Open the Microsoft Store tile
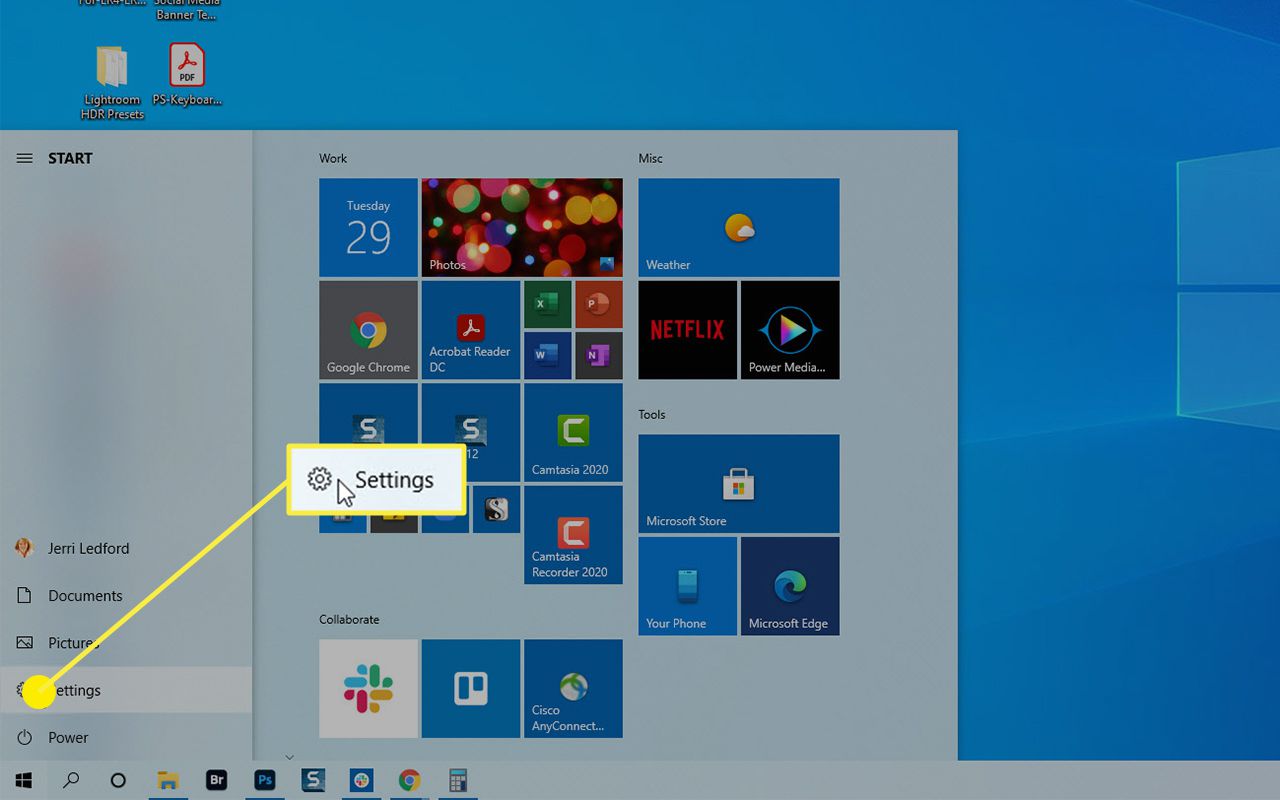The image size is (1280, 800). pyautogui.click(x=739, y=484)
